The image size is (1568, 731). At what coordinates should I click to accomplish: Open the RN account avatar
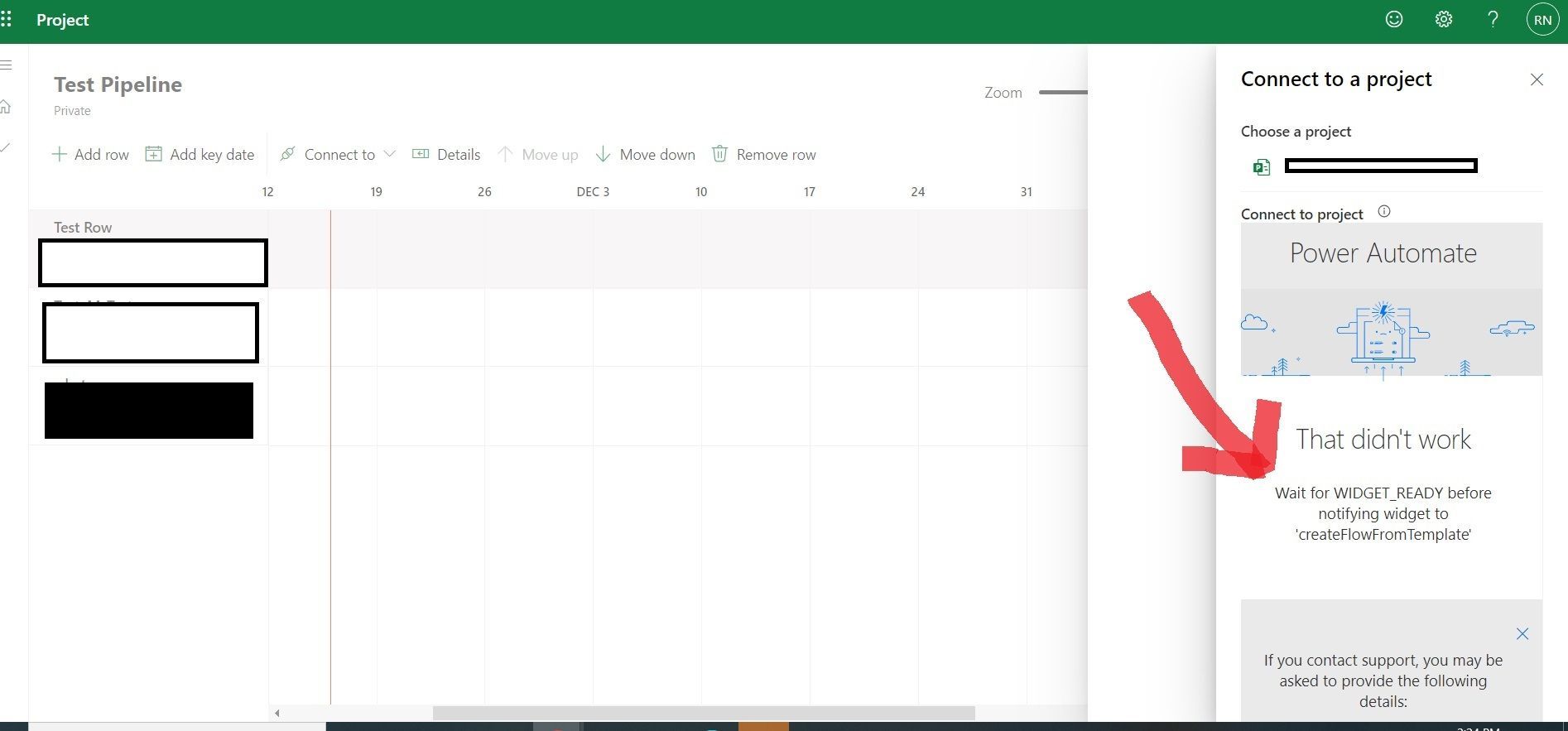1542,20
